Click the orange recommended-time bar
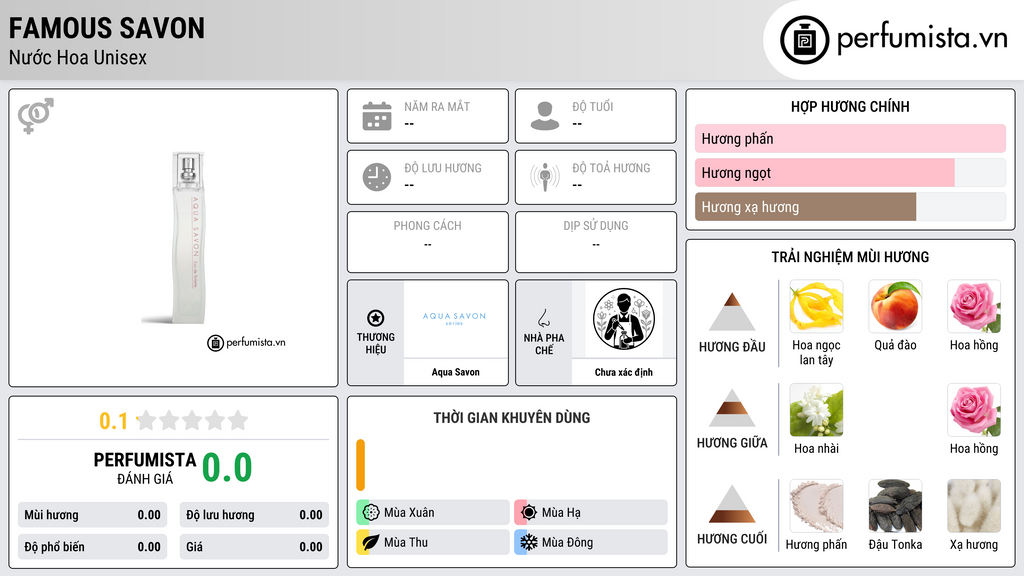This screenshot has width=1024, height=576. point(360,465)
